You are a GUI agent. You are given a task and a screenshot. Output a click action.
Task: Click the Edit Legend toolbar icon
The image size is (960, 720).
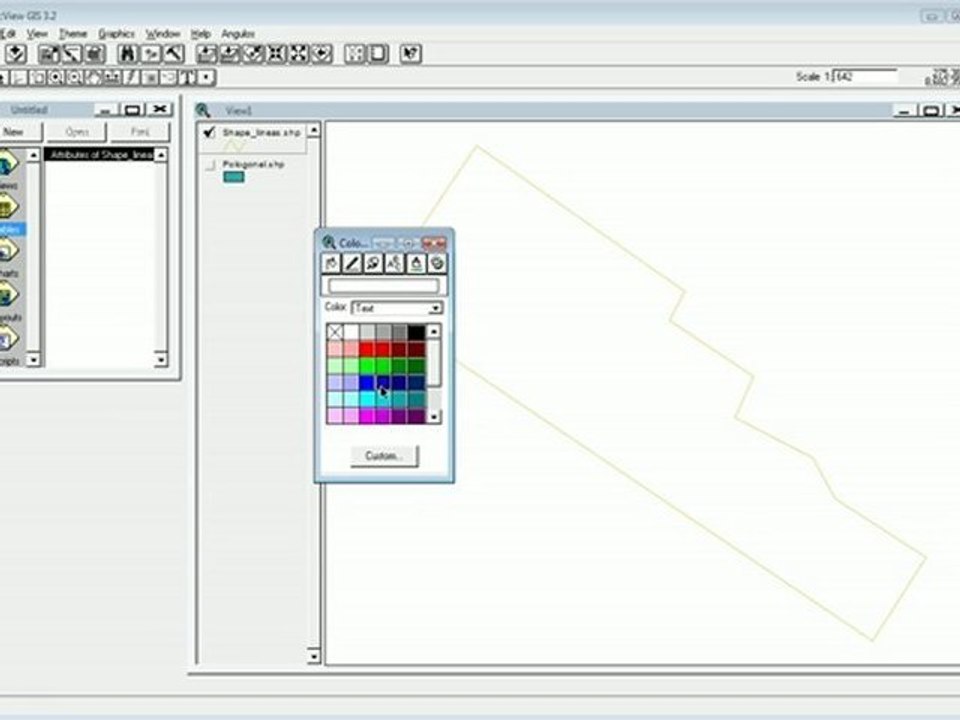tap(72, 54)
